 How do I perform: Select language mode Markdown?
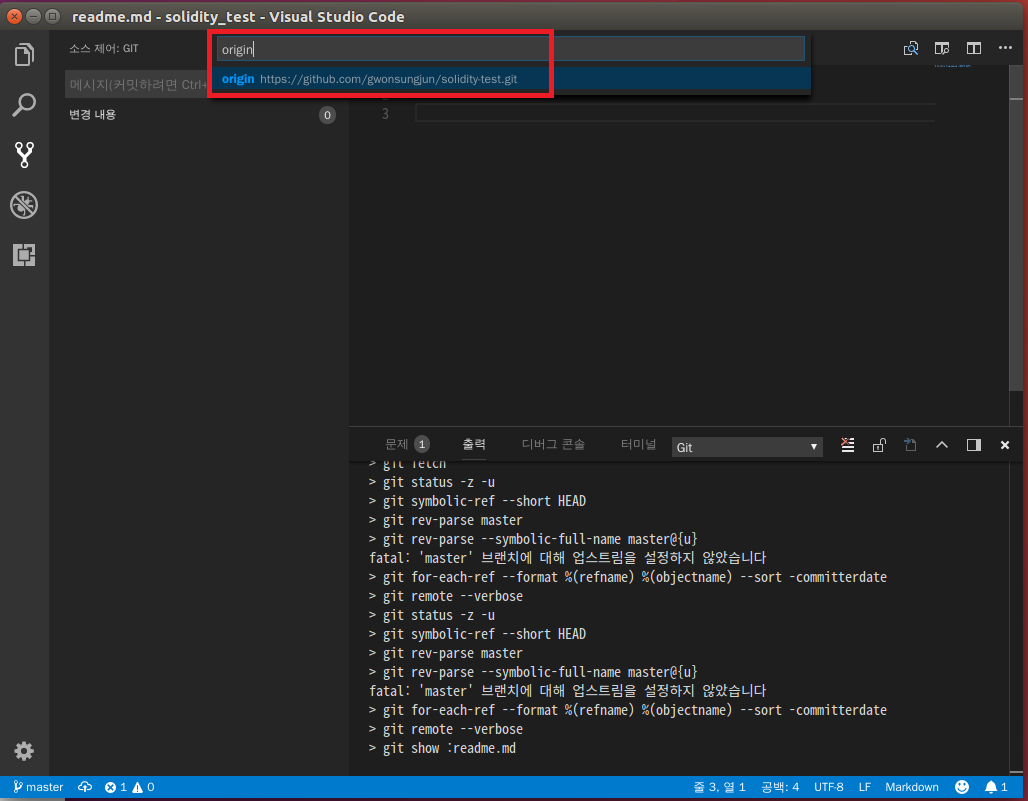(x=911, y=787)
